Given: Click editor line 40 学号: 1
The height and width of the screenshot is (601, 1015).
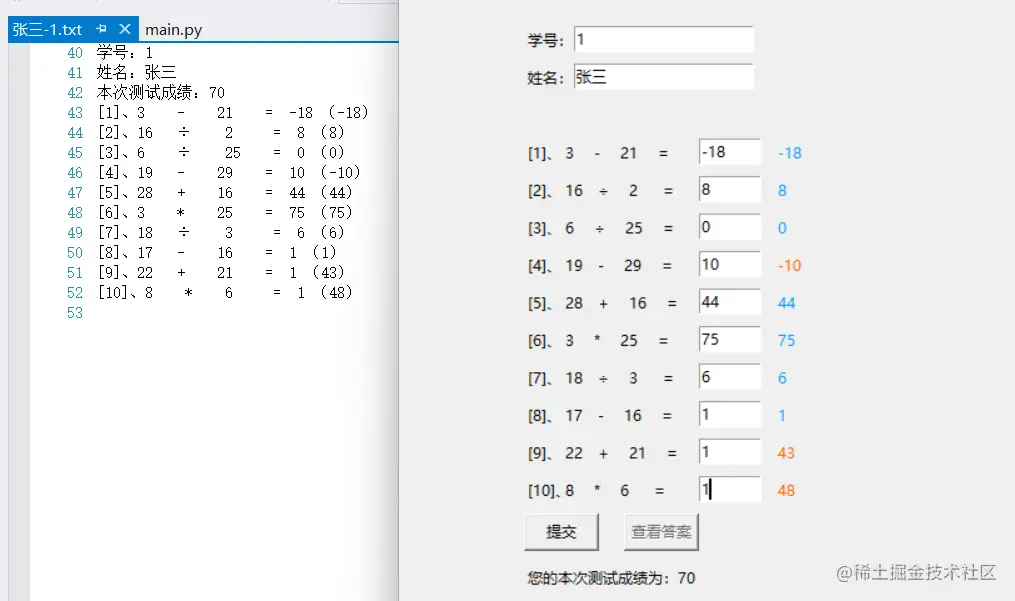Looking at the screenshot, I should point(125,52).
